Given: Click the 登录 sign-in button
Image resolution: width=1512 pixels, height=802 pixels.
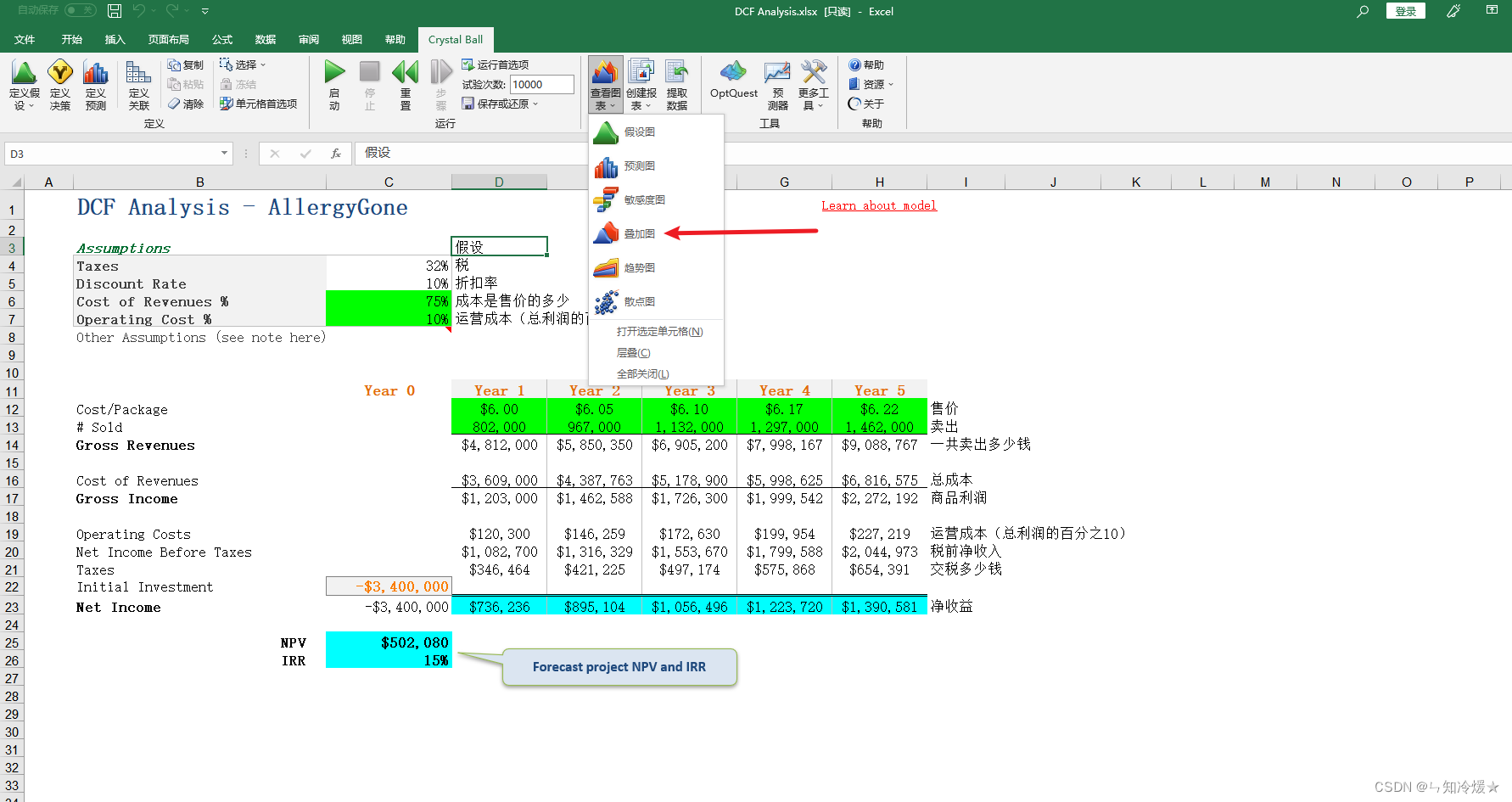Looking at the screenshot, I should pyautogui.click(x=1405, y=11).
